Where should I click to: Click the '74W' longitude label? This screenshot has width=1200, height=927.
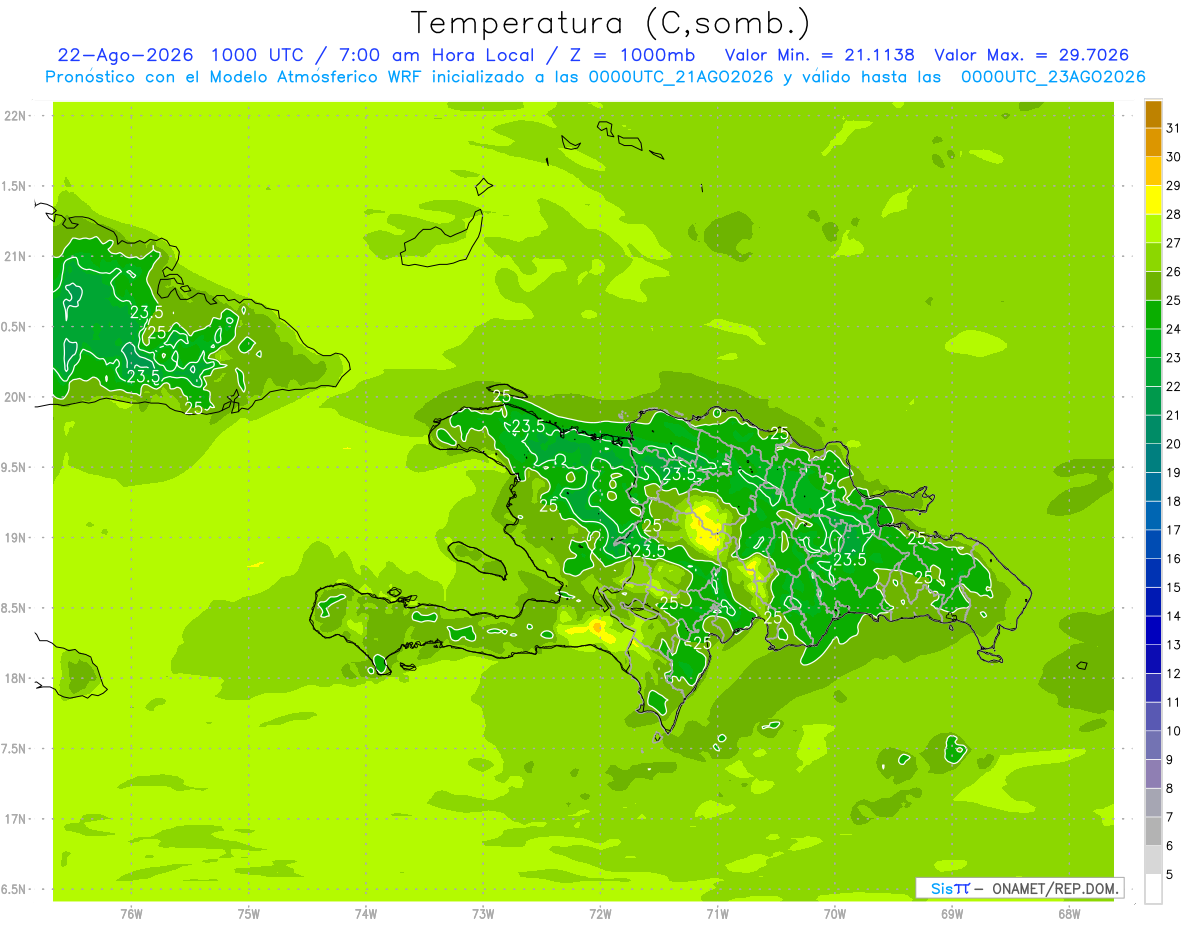pos(365,913)
